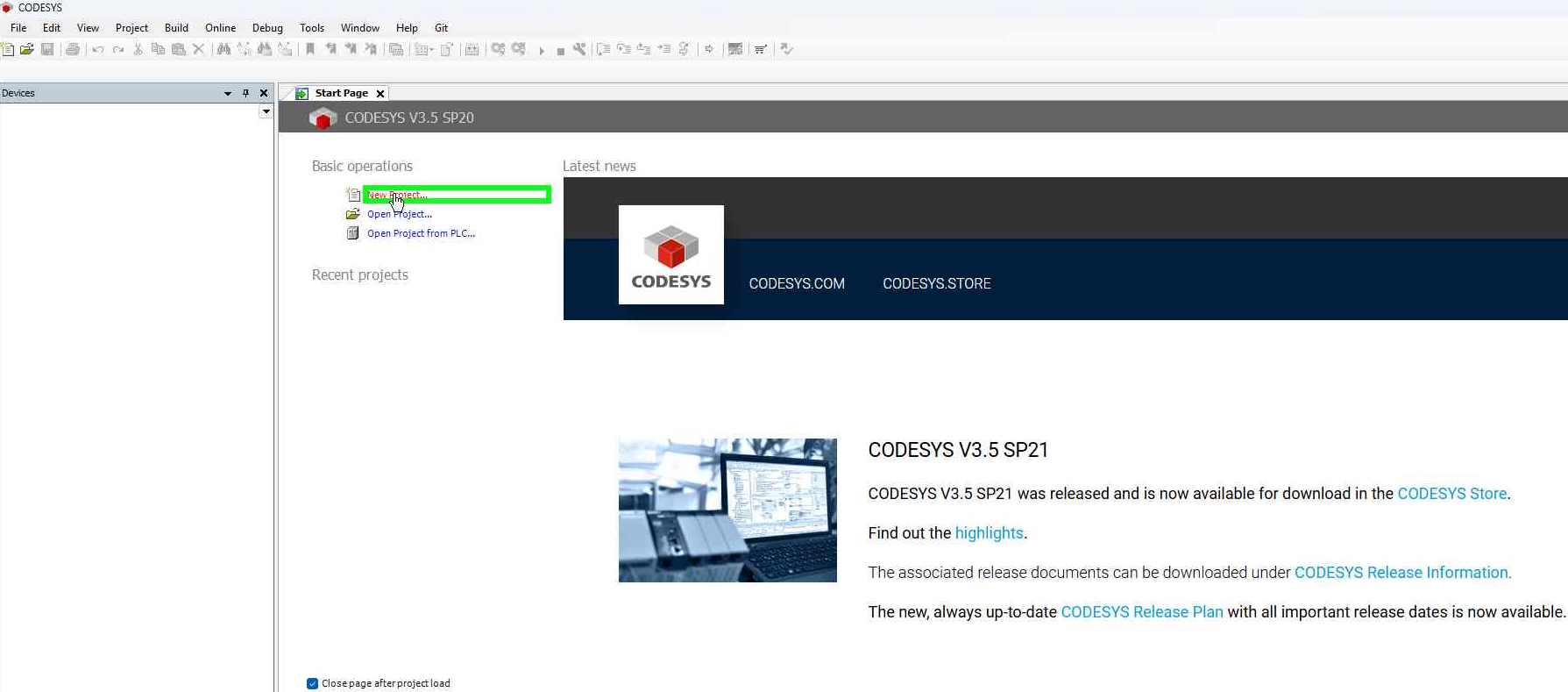Screen dimensions: 1568x692
Task: Click the SP21 release laptop photo
Action: [727, 510]
